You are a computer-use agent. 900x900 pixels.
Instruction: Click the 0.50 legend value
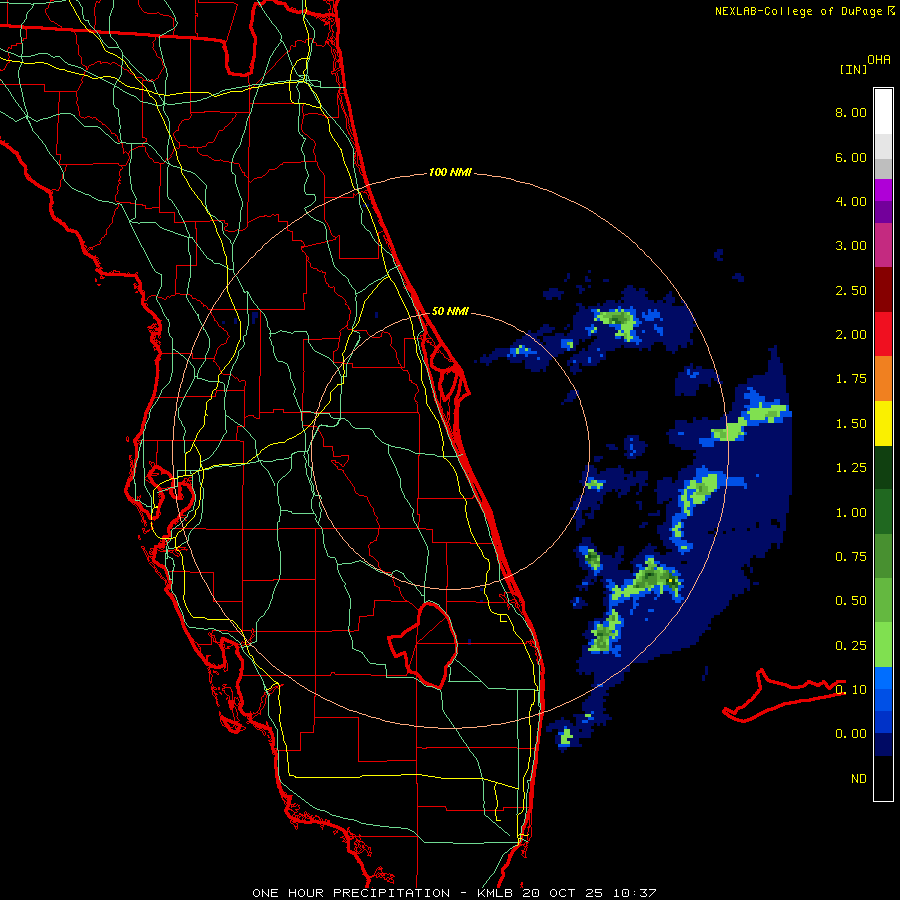pos(851,601)
